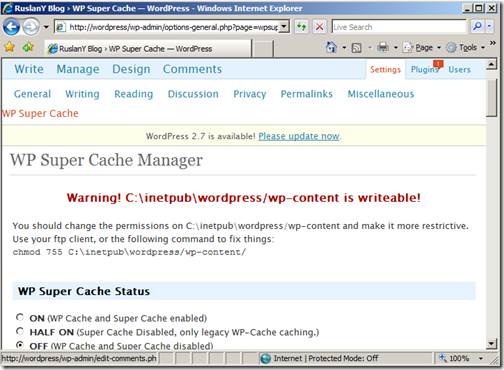Open a new blank tab

click(x=263, y=49)
